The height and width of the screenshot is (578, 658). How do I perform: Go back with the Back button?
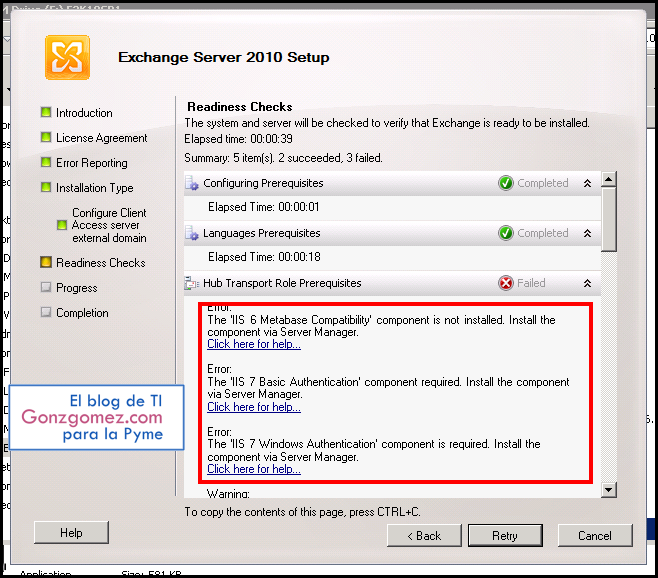424,536
